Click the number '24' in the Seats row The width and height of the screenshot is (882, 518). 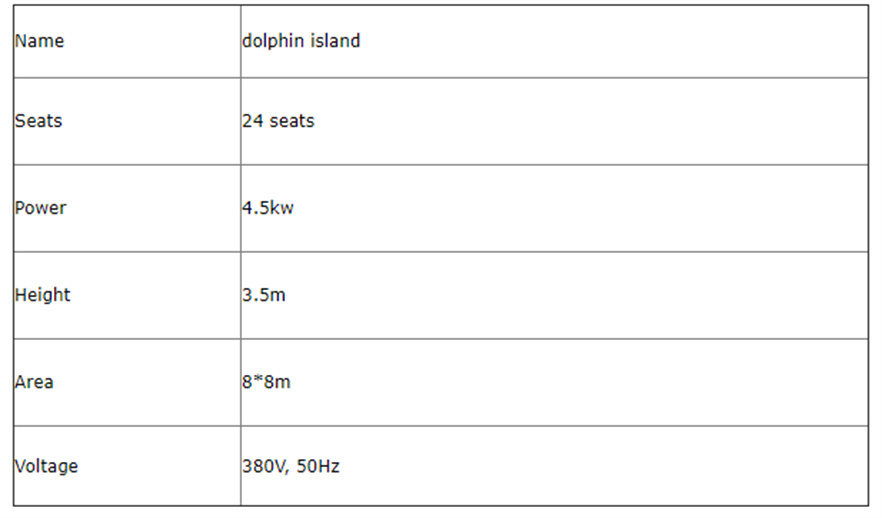click(252, 121)
